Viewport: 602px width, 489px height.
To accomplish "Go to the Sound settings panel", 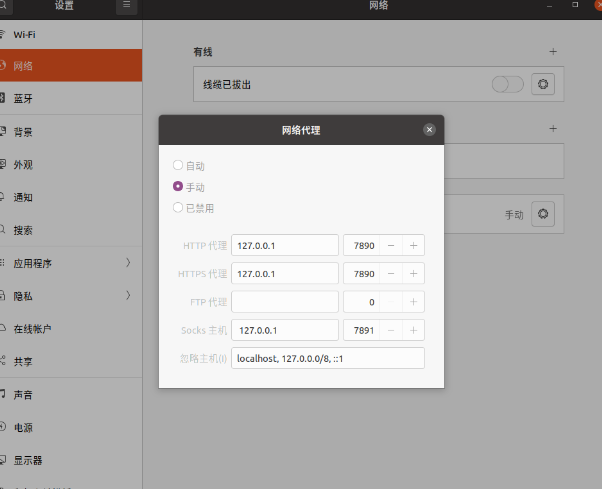I will click(70, 394).
